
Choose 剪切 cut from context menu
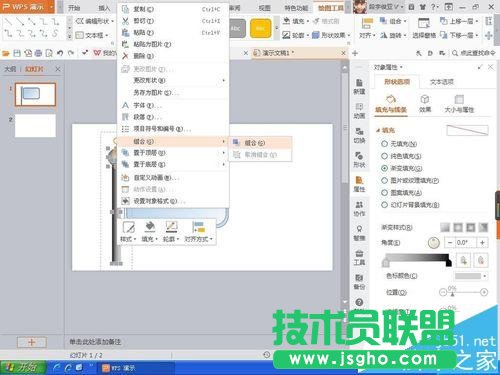[173, 21]
